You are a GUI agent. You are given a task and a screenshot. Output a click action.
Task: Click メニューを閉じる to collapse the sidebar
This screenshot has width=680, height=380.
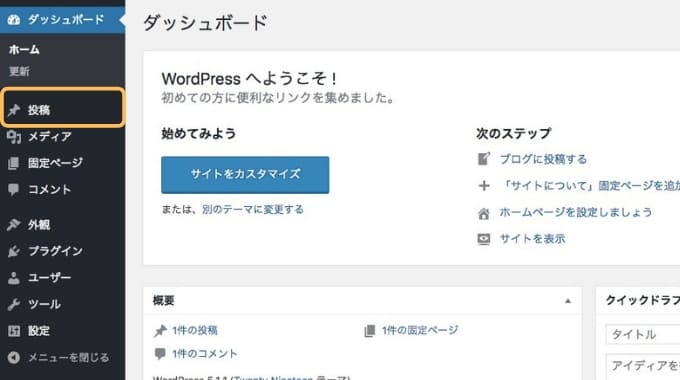62,357
